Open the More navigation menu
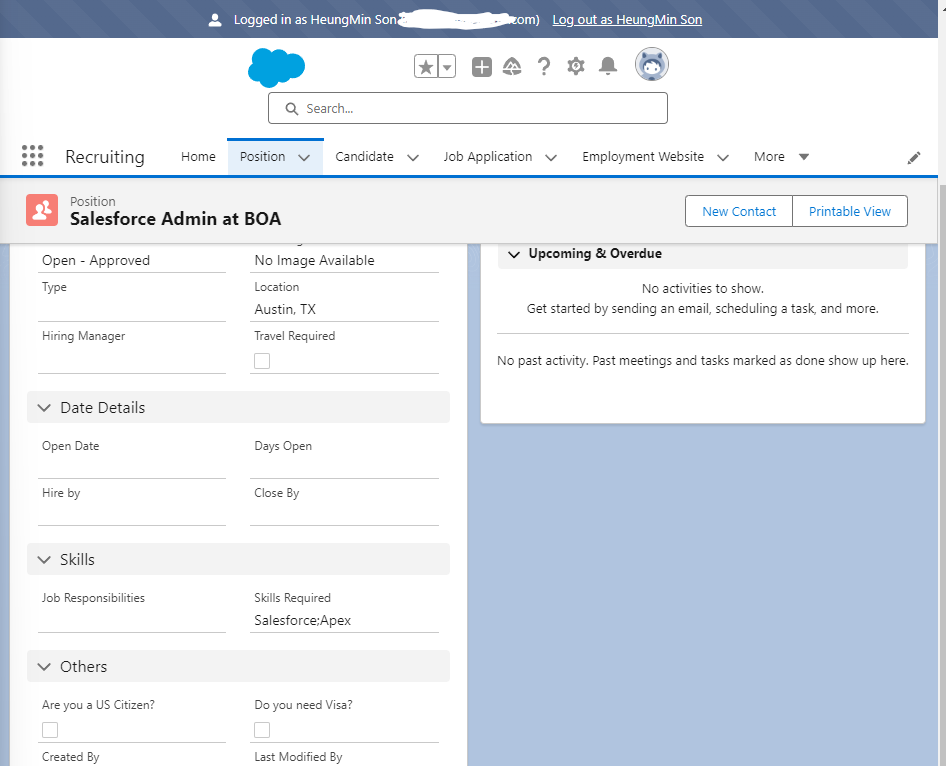This screenshot has width=946, height=766. point(781,156)
